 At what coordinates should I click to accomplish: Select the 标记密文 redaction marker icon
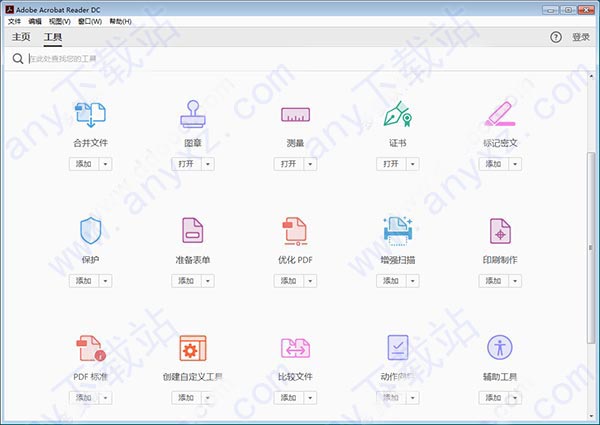[x=500, y=114]
